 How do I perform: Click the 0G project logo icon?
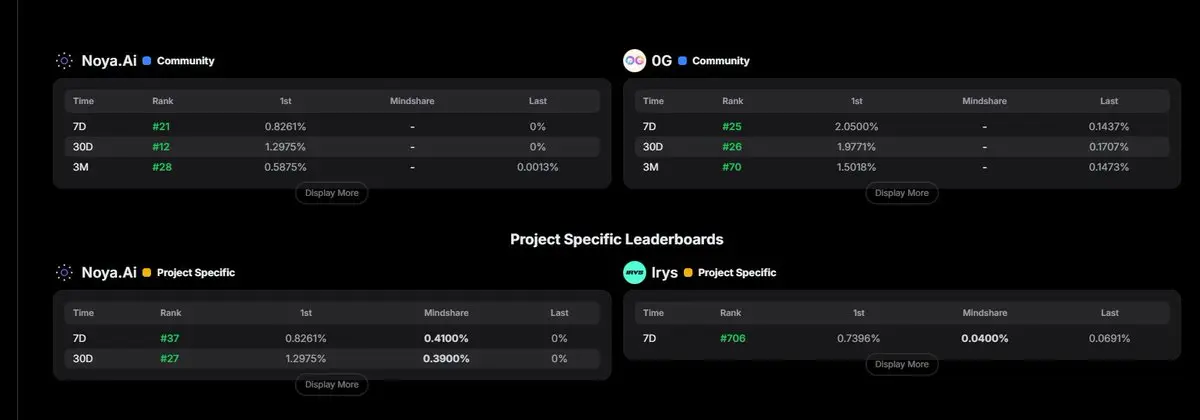click(634, 60)
